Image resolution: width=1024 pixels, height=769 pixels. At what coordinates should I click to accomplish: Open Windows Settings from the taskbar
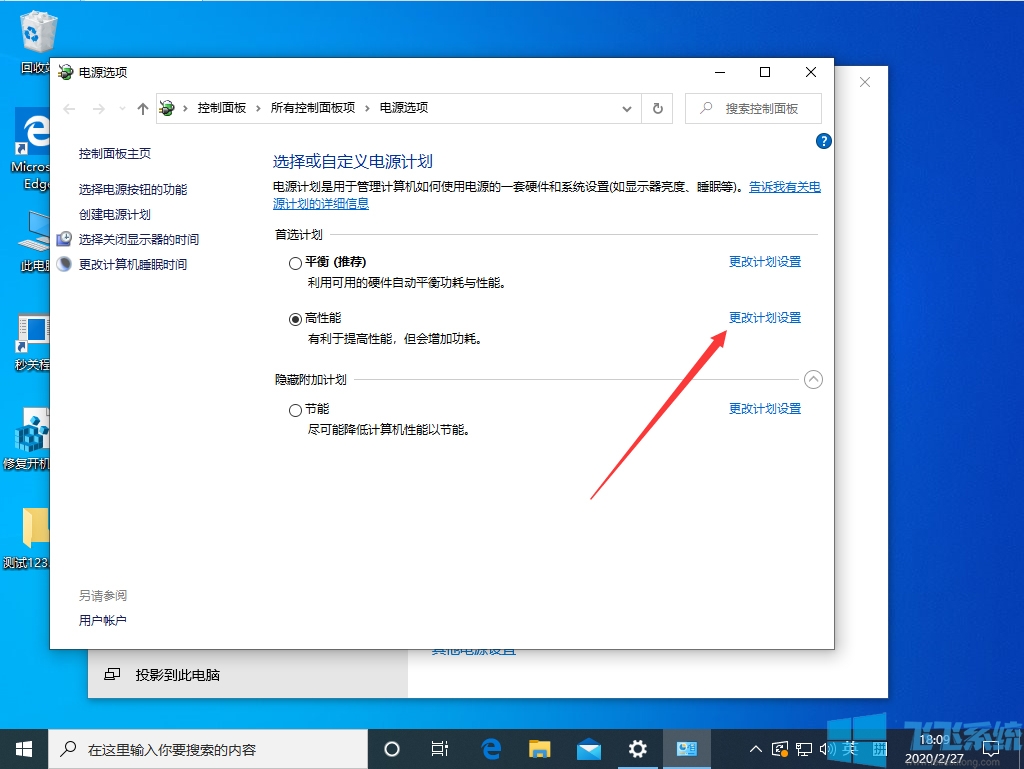pyautogui.click(x=637, y=748)
